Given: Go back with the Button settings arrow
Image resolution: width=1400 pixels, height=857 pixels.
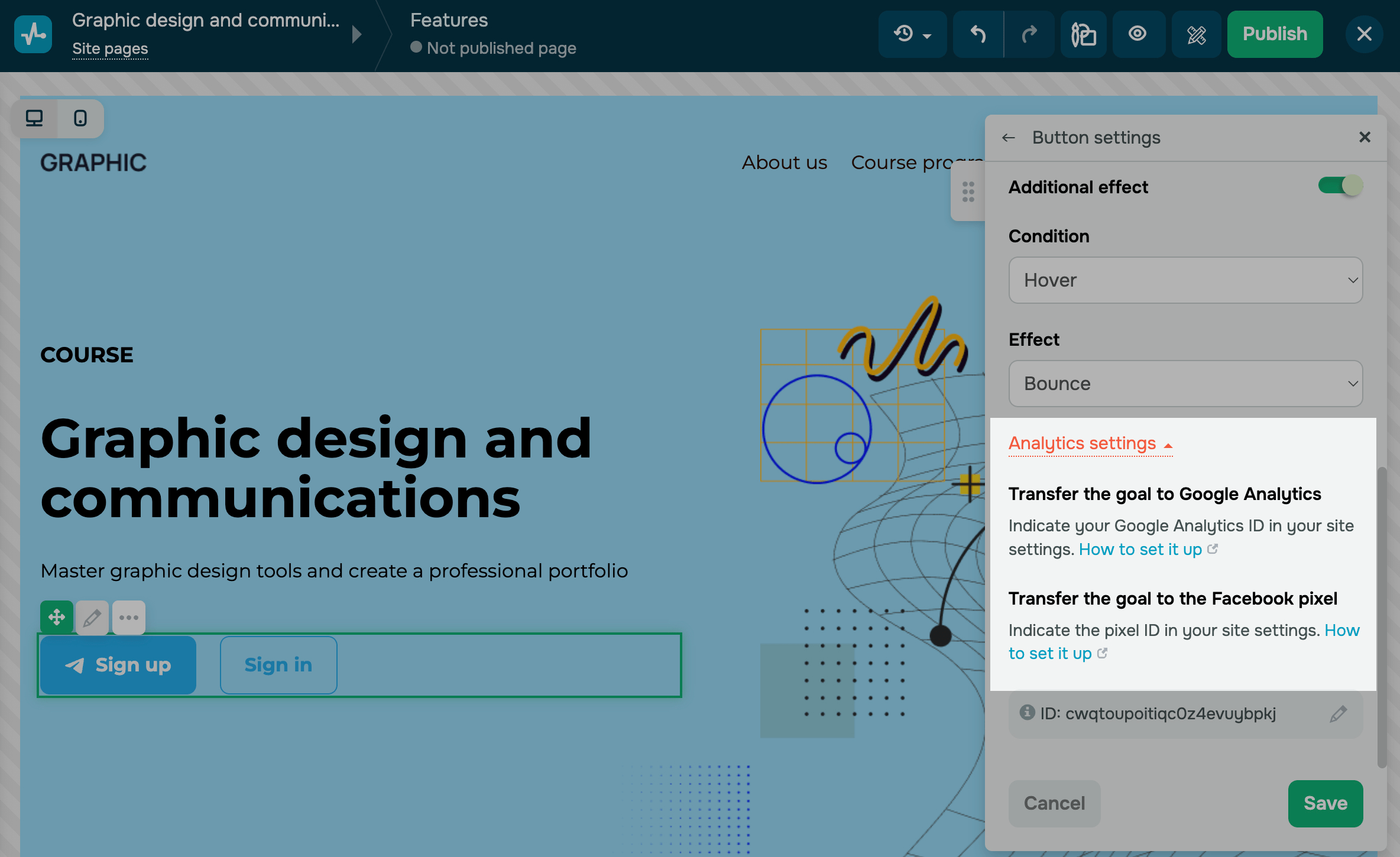Looking at the screenshot, I should pos(1009,138).
